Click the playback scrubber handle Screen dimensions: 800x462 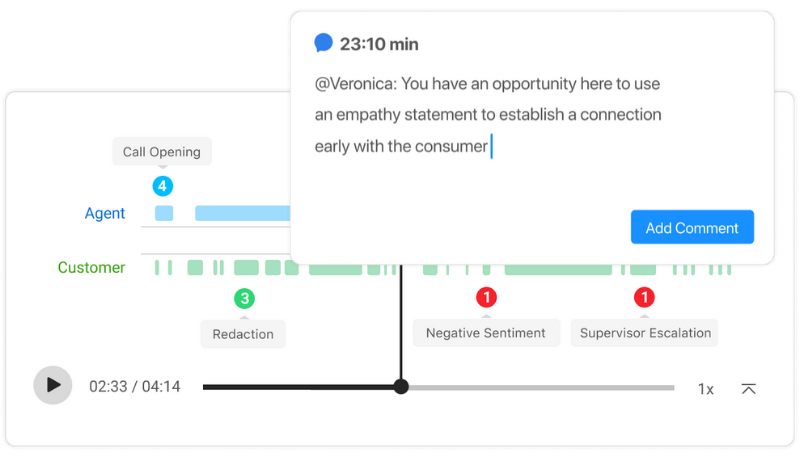pyautogui.click(x=402, y=387)
